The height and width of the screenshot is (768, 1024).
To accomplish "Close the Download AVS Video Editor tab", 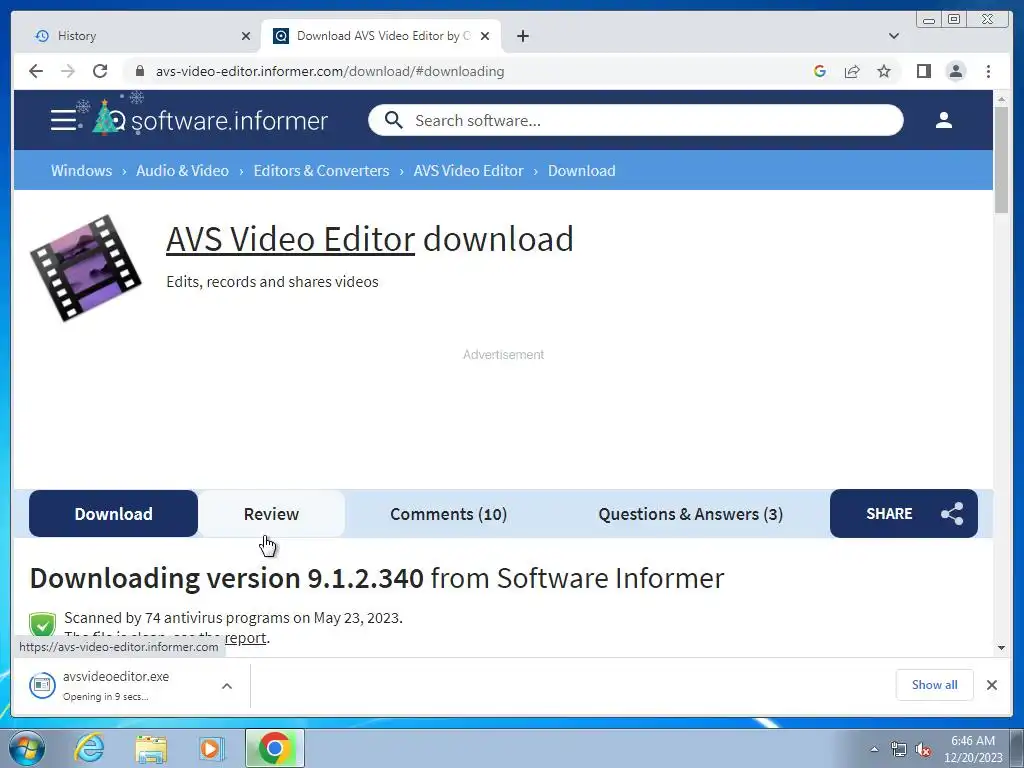I will coord(485,36).
